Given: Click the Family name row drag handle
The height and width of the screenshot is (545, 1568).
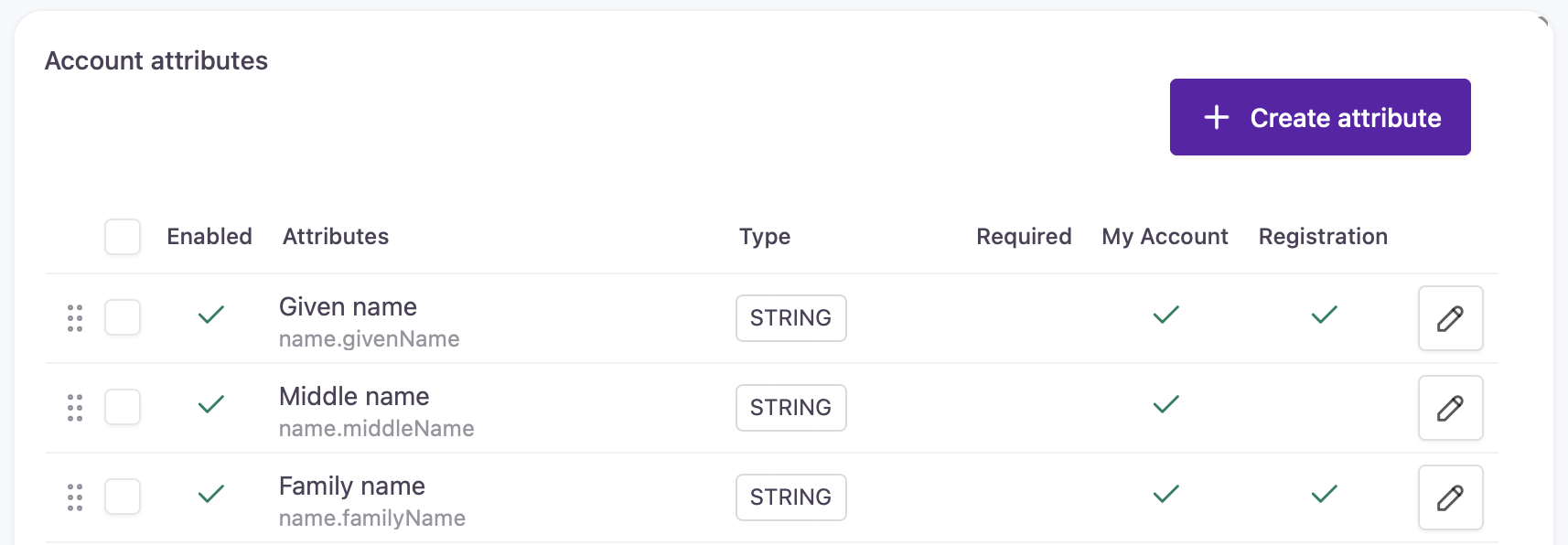Looking at the screenshot, I should click(75, 497).
